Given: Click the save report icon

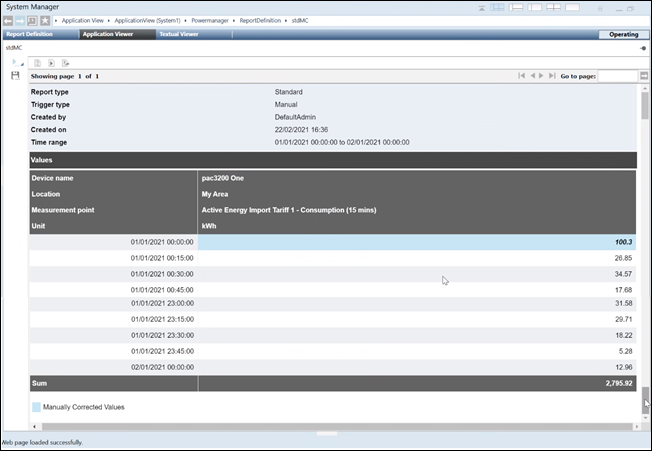Looking at the screenshot, I should [15, 75].
